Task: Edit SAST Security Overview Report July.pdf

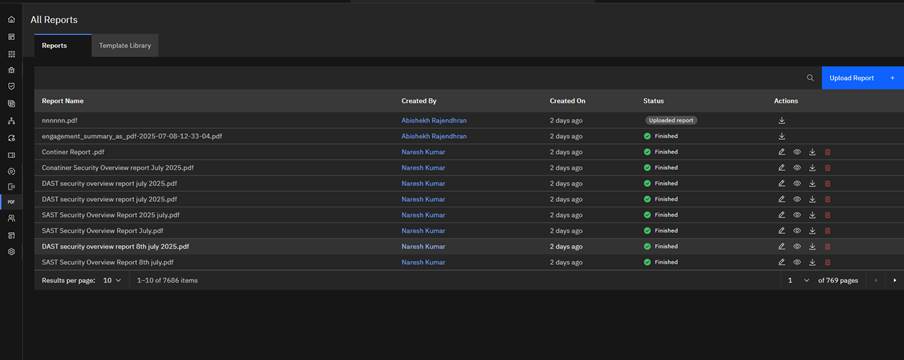Action: 782,230
